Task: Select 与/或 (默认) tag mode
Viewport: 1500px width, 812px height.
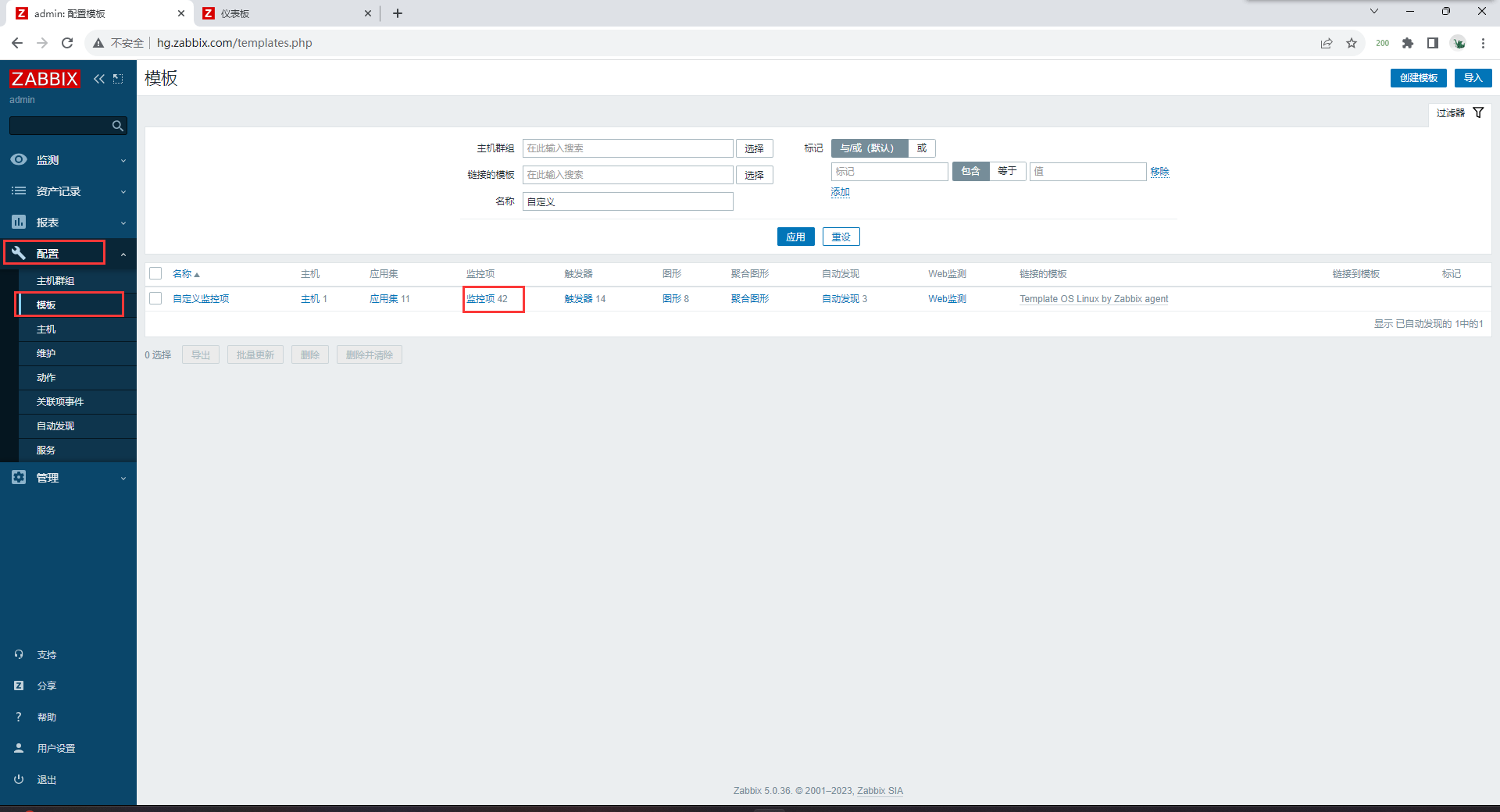Action: coord(869,148)
